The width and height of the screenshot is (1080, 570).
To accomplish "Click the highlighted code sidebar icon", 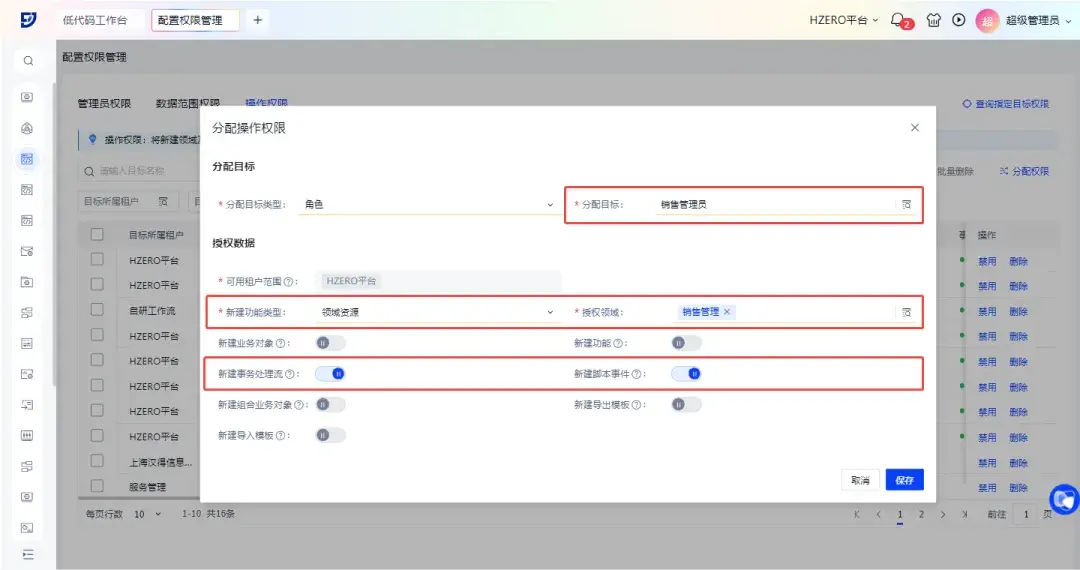I will click(x=27, y=159).
